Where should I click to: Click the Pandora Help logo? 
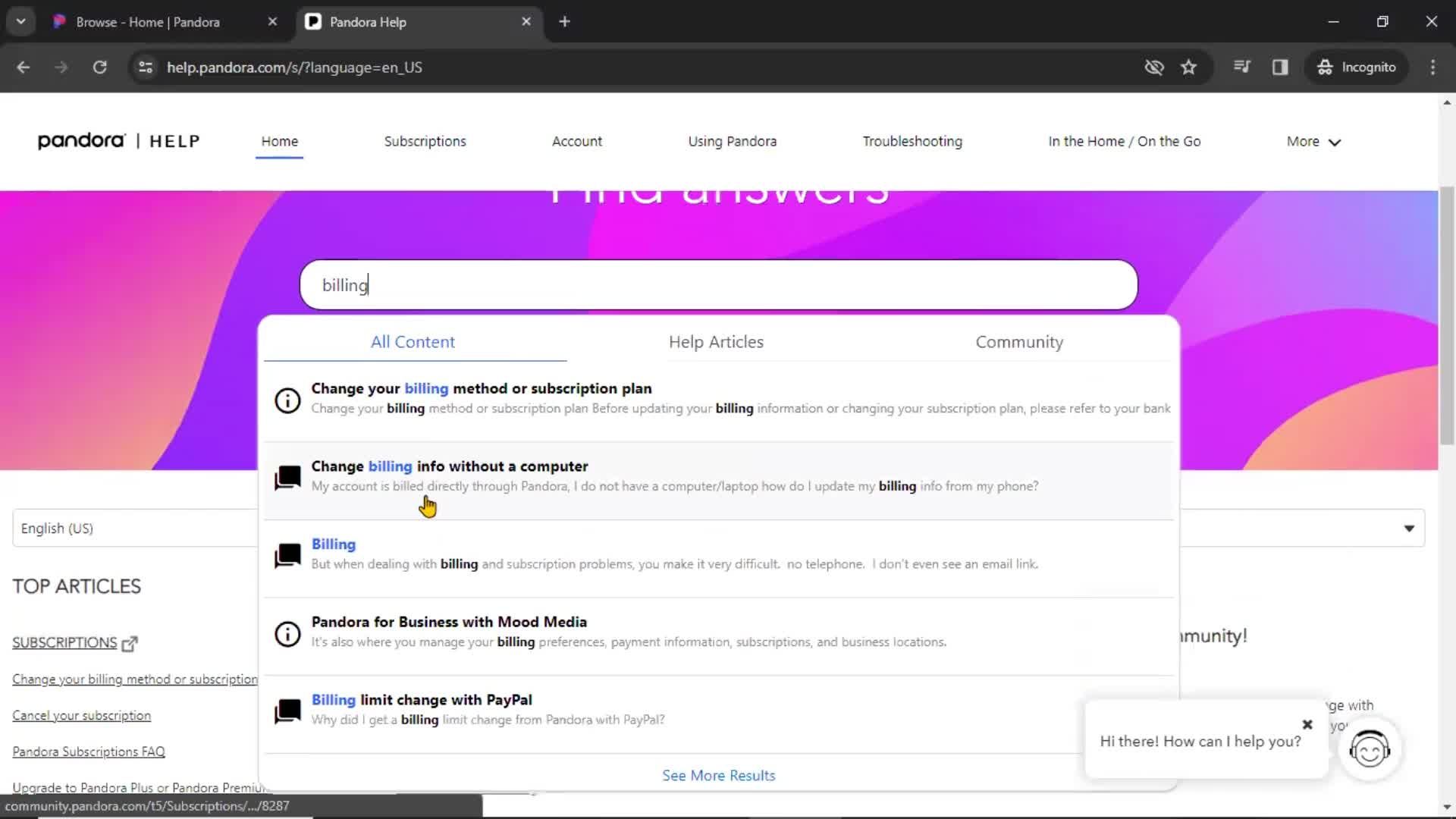[x=119, y=141]
